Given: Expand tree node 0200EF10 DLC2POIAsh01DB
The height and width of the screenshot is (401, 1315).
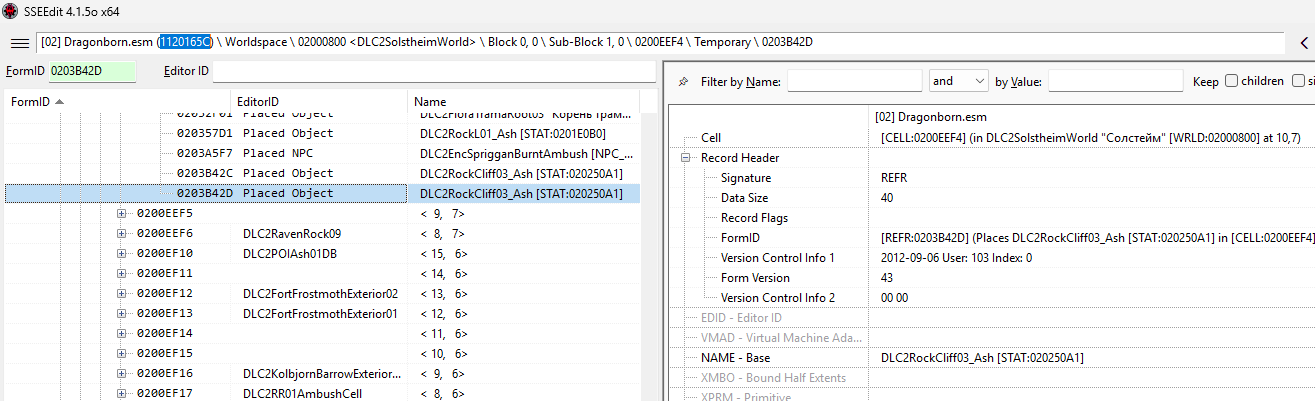Looking at the screenshot, I should click(122, 253).
